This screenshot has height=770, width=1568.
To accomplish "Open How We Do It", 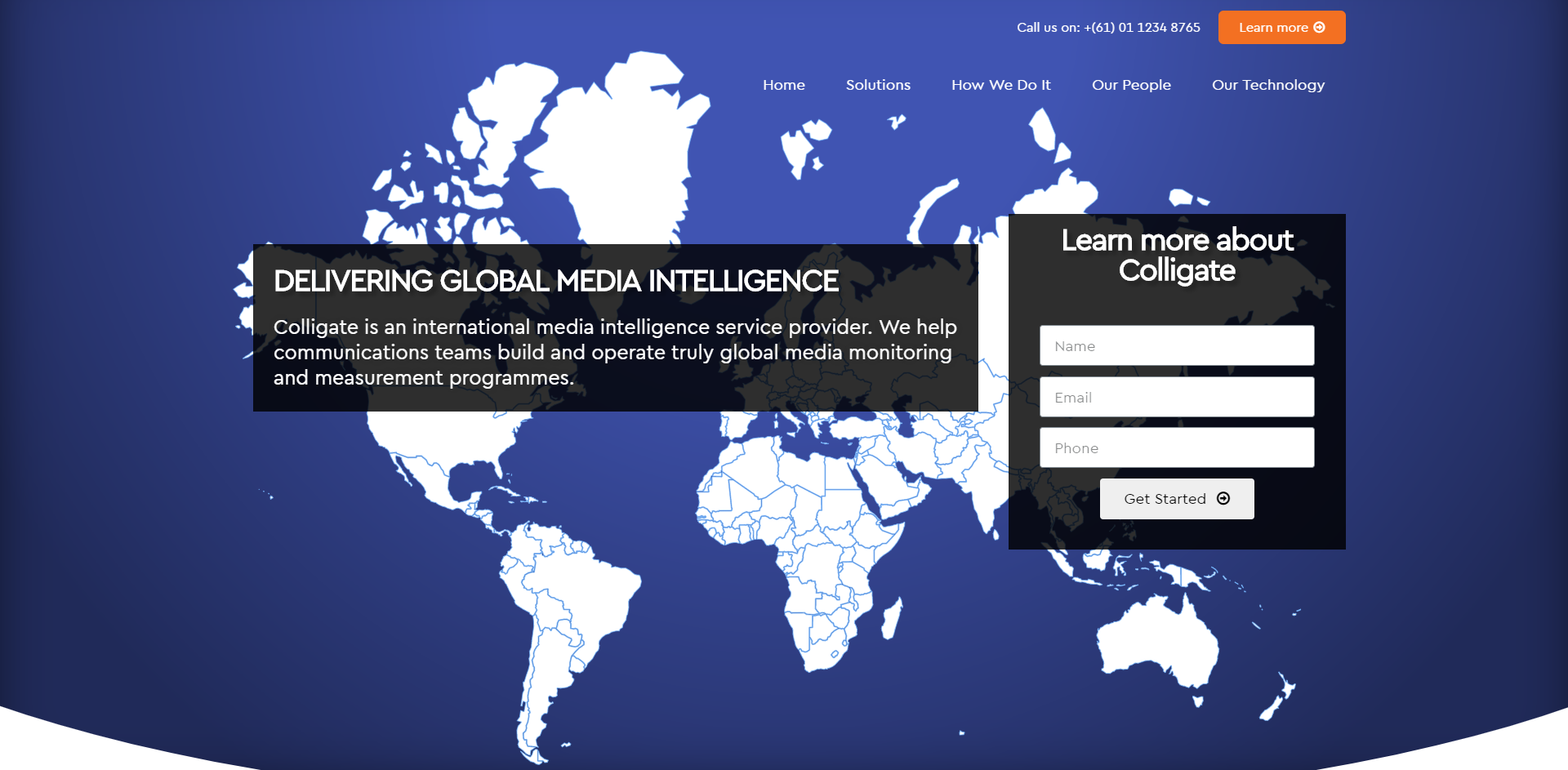I will pyautogui.click(x=1001, y=85).
